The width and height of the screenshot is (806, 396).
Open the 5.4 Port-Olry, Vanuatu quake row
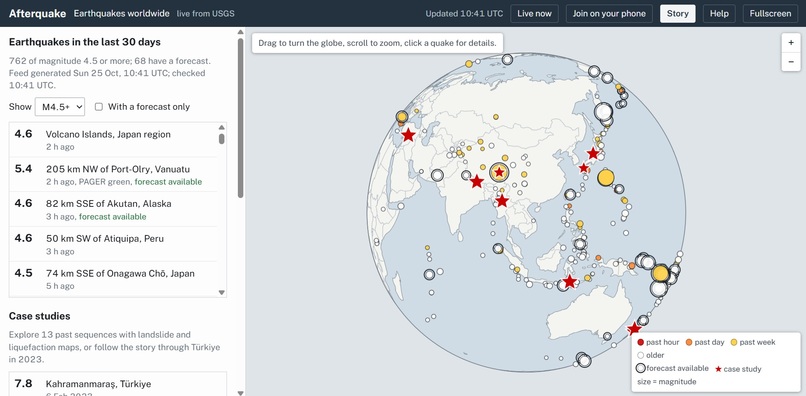(113, 175)
